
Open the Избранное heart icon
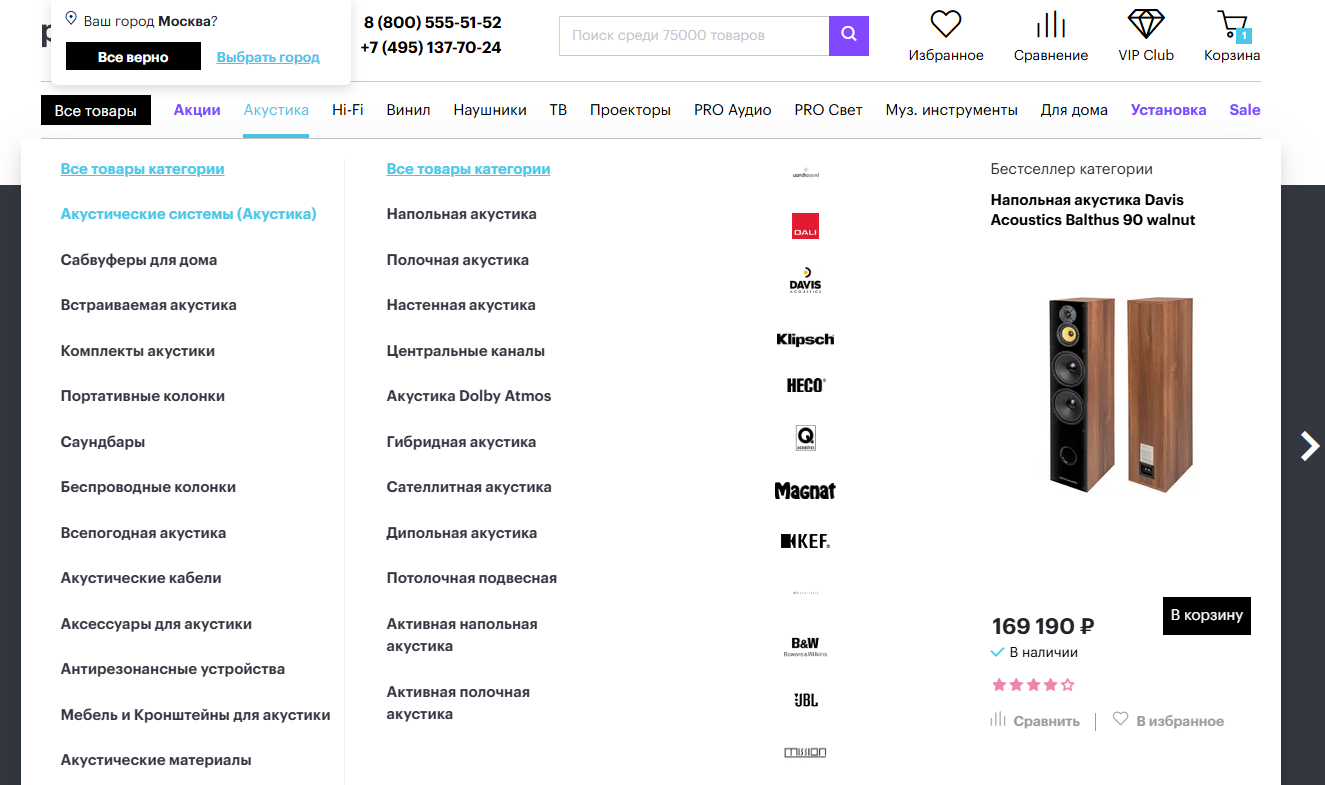tap(945, 24)
